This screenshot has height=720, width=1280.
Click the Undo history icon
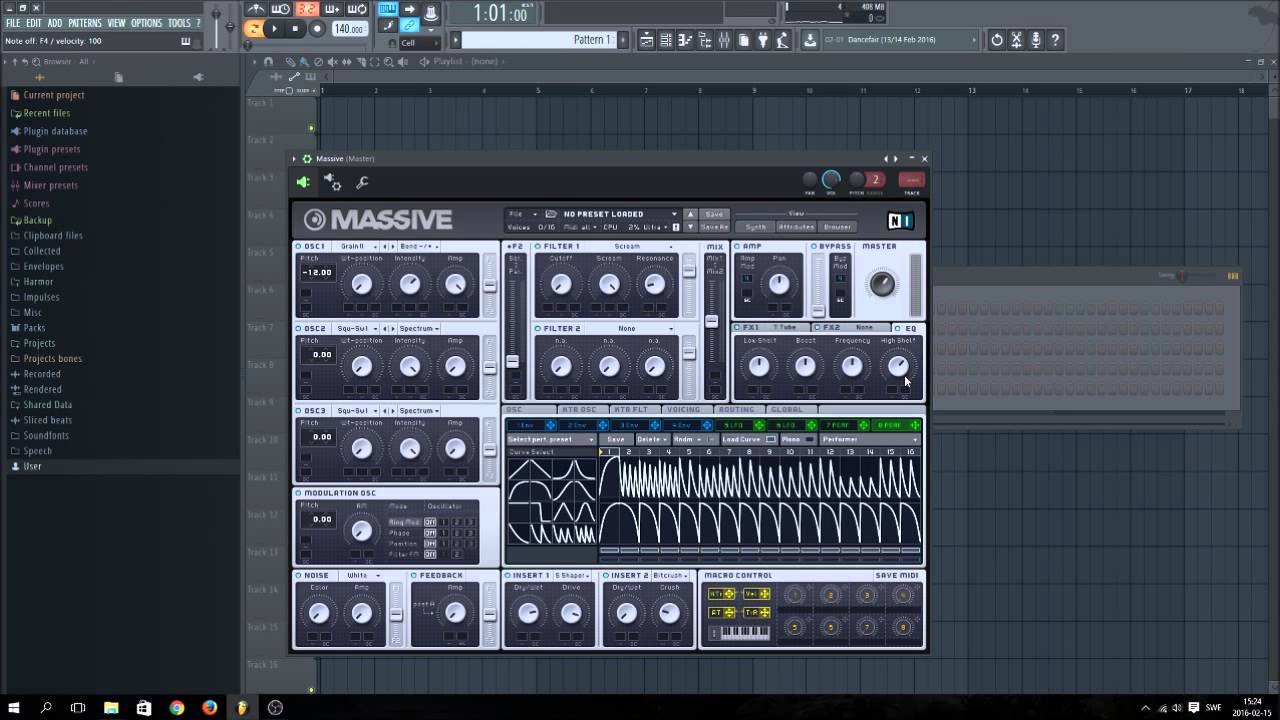tap(997, 40)
